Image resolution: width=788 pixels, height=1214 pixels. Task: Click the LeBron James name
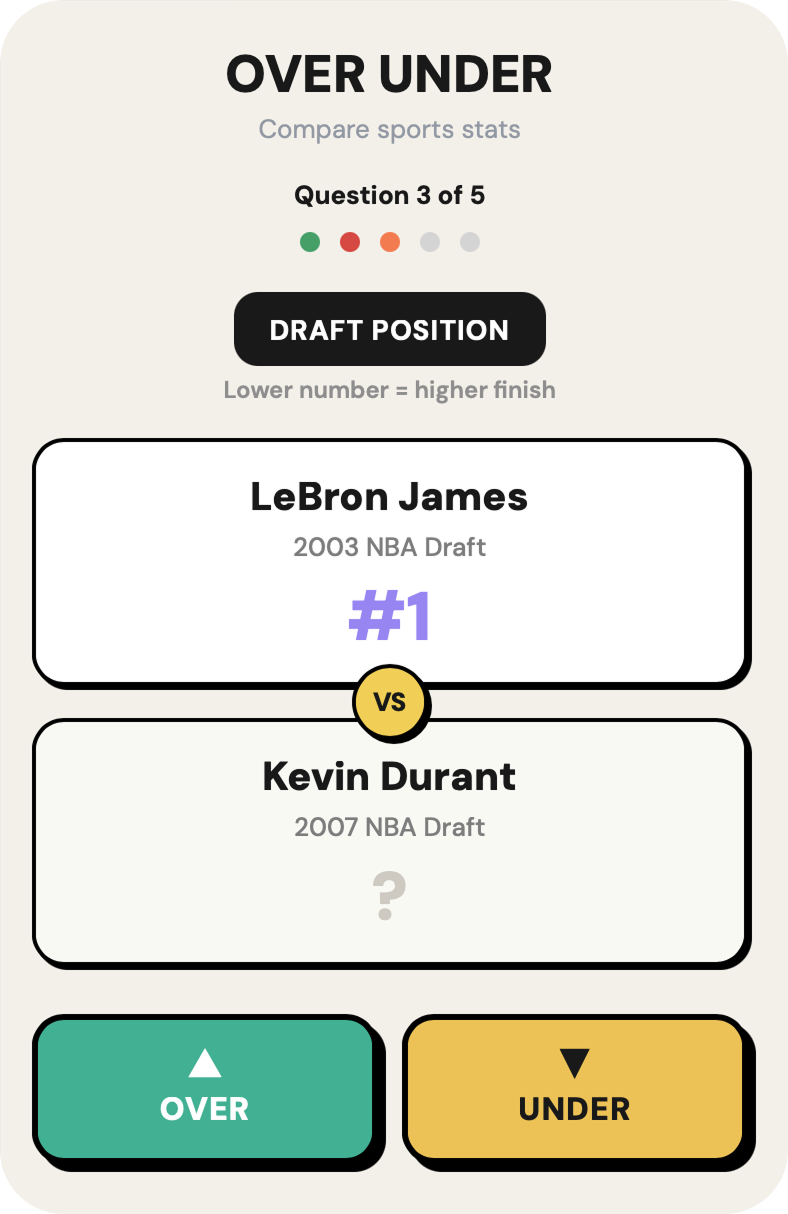[x=390, y=497]
